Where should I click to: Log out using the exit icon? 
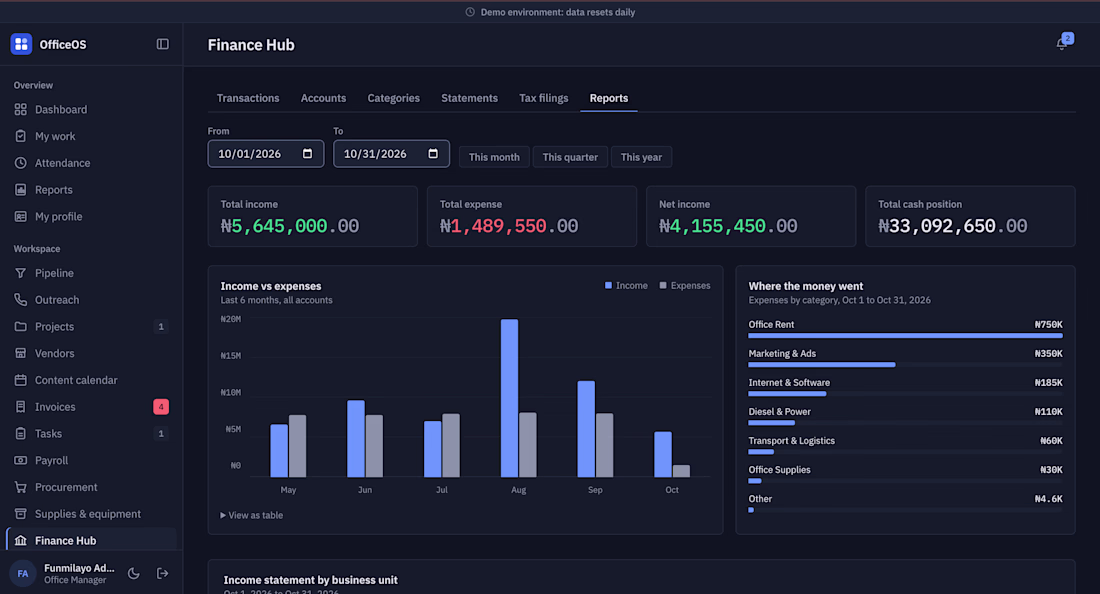coord(162,574)
